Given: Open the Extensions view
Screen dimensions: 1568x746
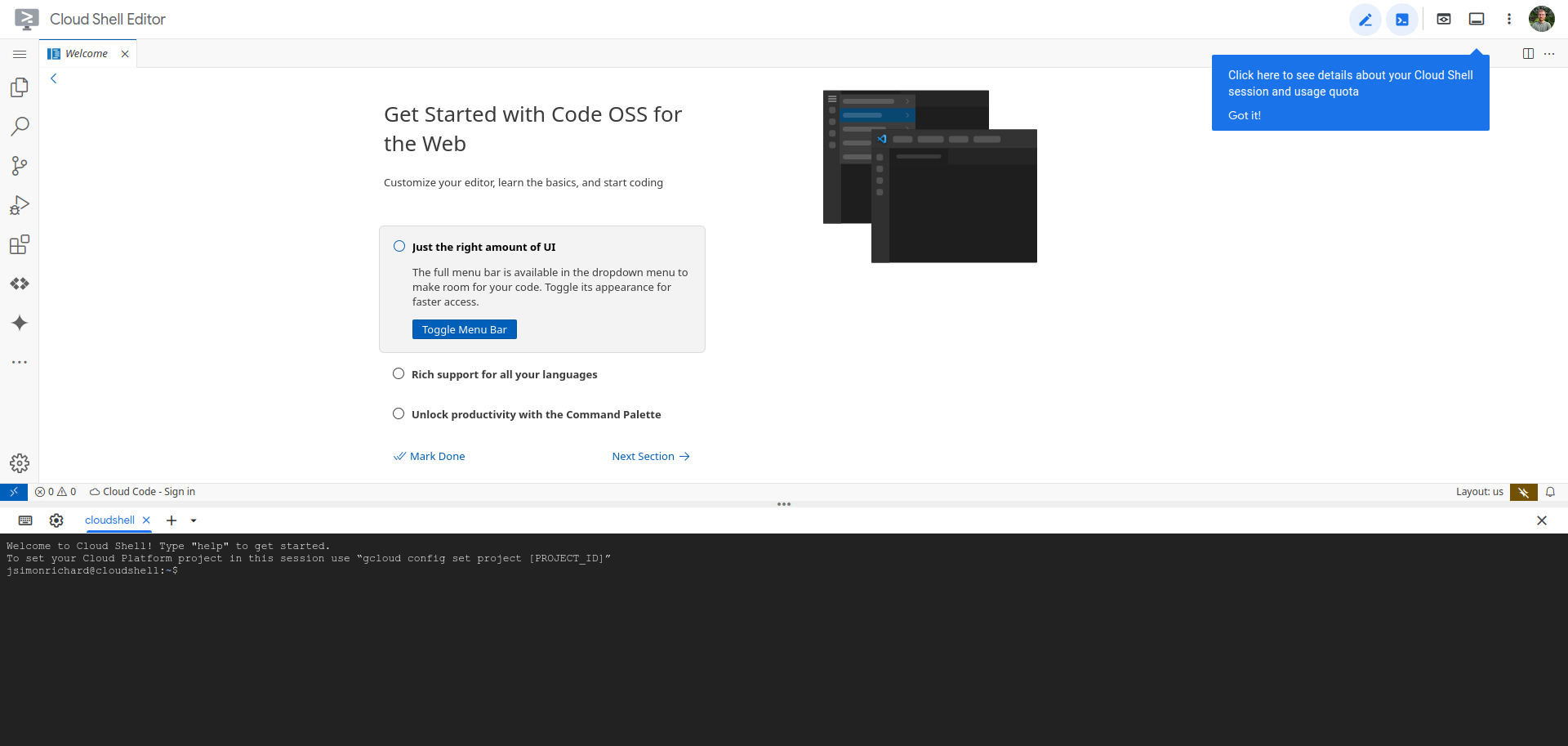Looking at the screenshot, I should [x=20, y=244].
